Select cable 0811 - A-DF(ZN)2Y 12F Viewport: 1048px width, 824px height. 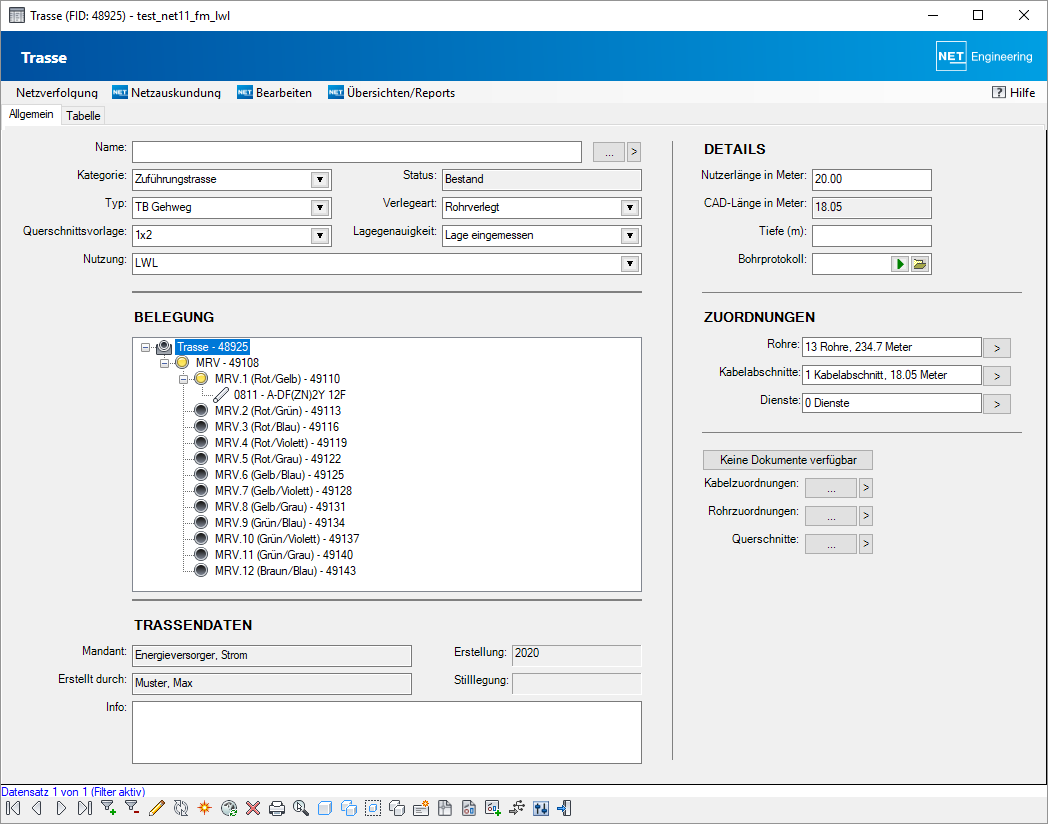(x=289, y=395)
